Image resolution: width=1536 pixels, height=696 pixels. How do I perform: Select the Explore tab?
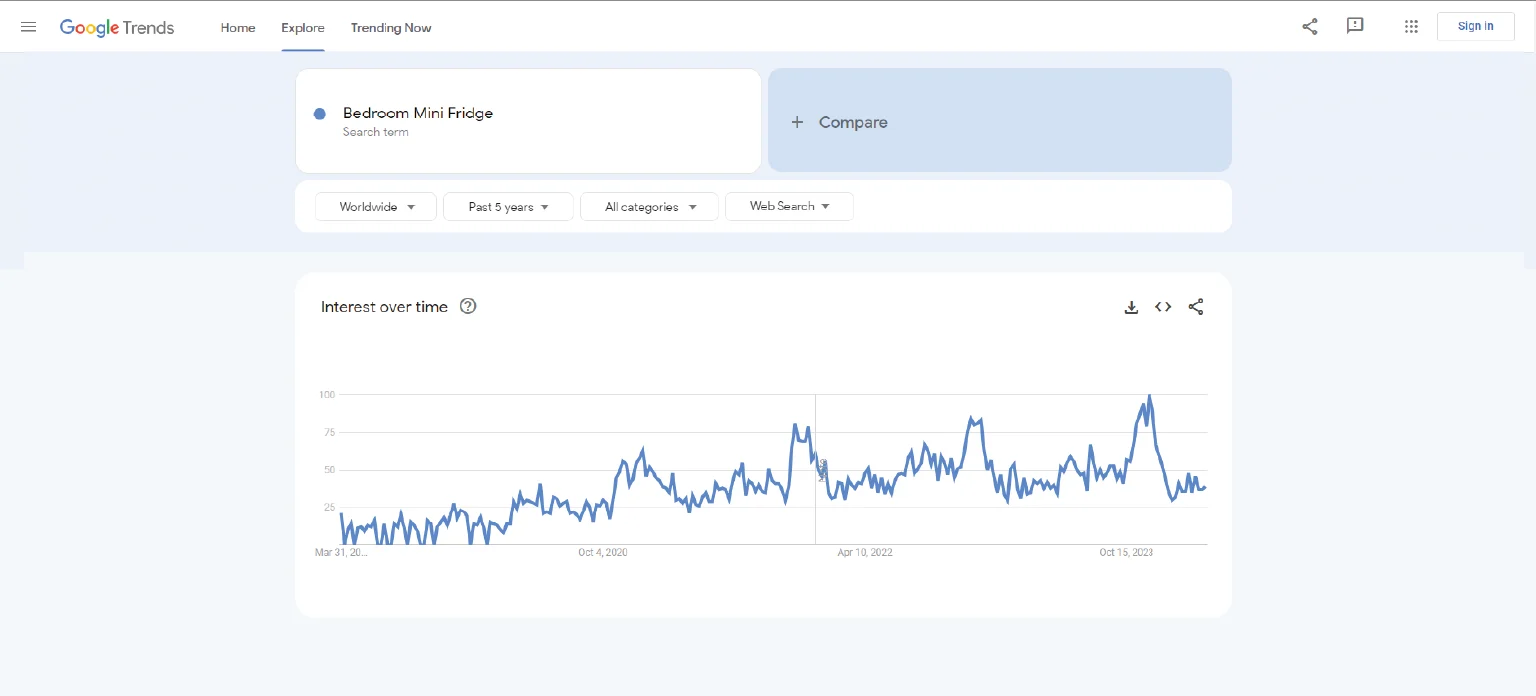302,28
